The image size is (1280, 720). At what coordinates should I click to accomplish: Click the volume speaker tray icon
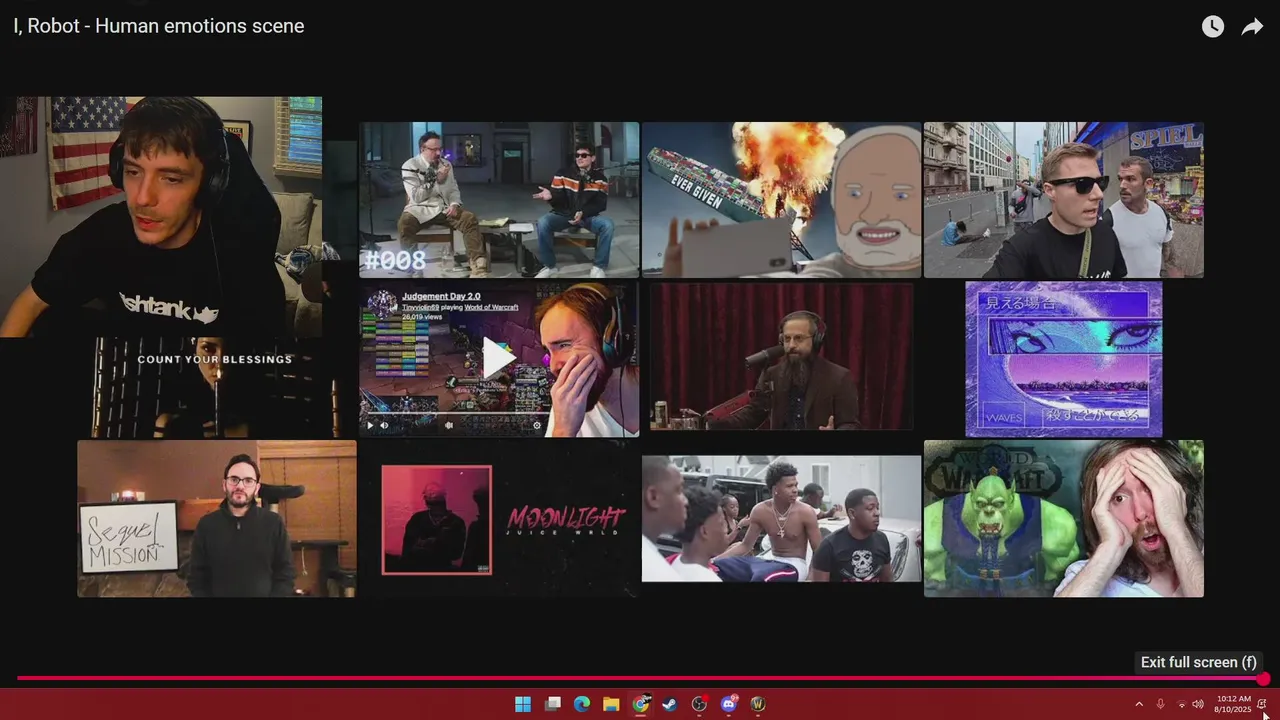[1198, 704]
